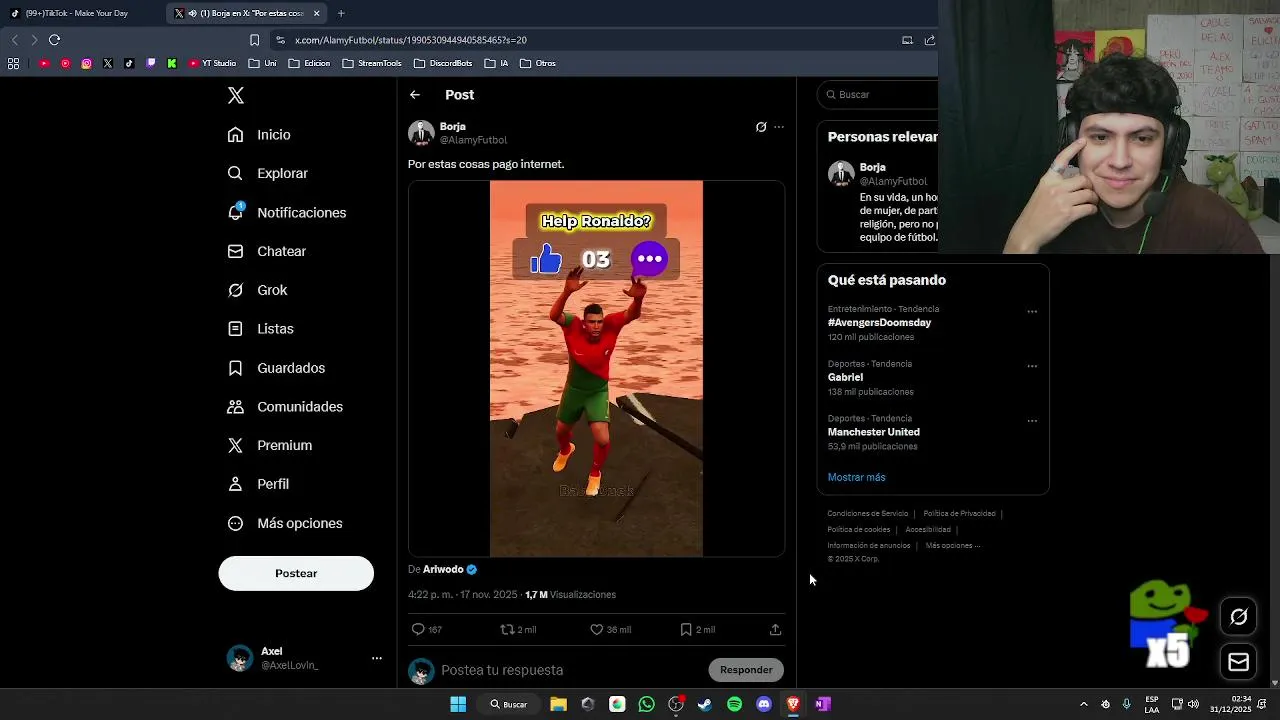Open Listas in sidebar
Viewport: 1280px width, 720px height.
pyautogui.click(x=260, y=329)
